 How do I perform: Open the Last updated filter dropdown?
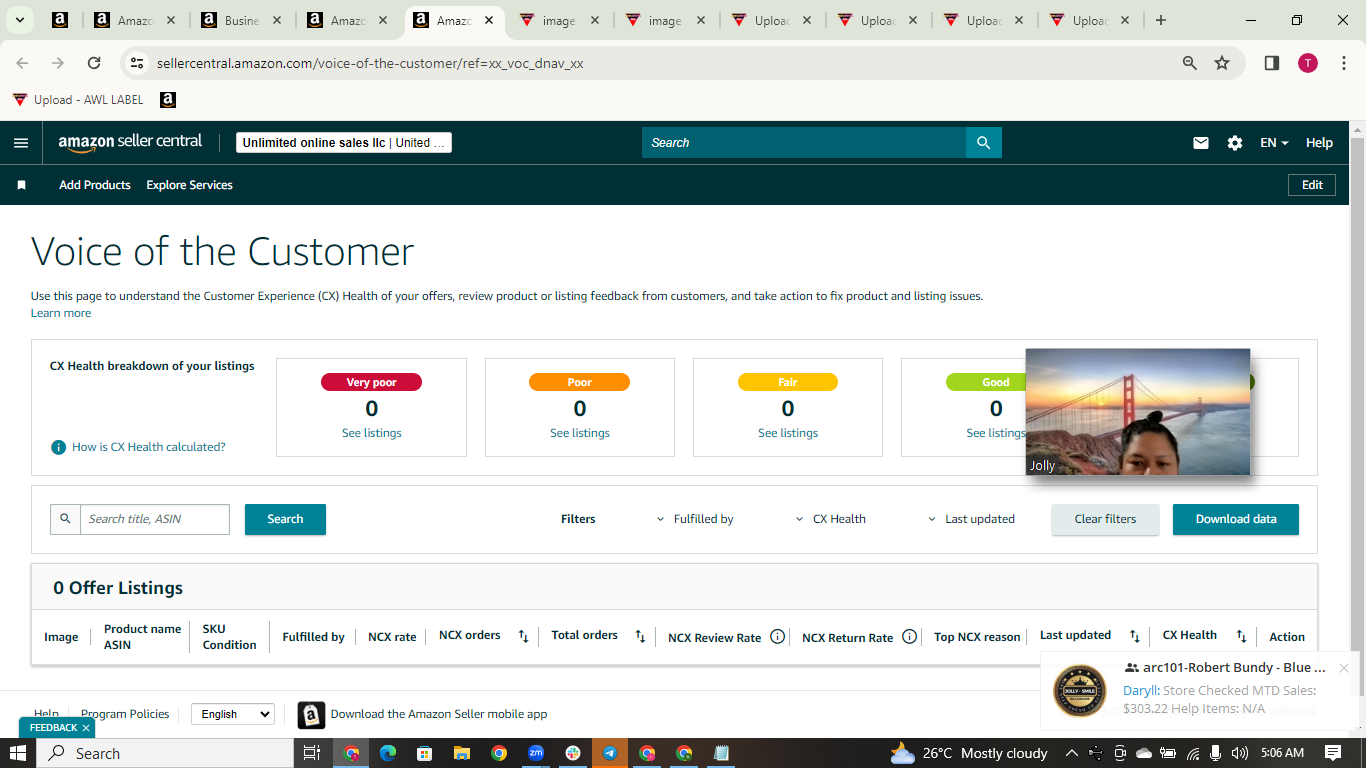coord(971,519)
